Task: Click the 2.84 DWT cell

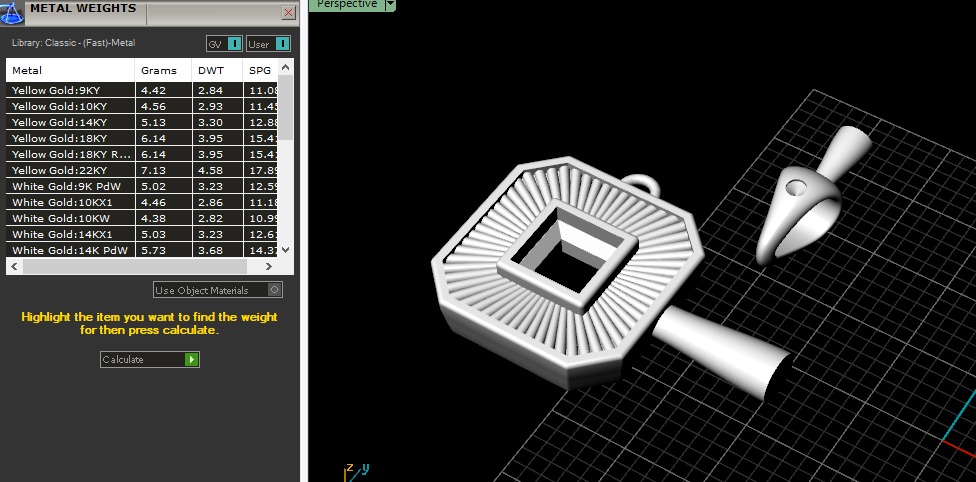Action: coord(217,90)
